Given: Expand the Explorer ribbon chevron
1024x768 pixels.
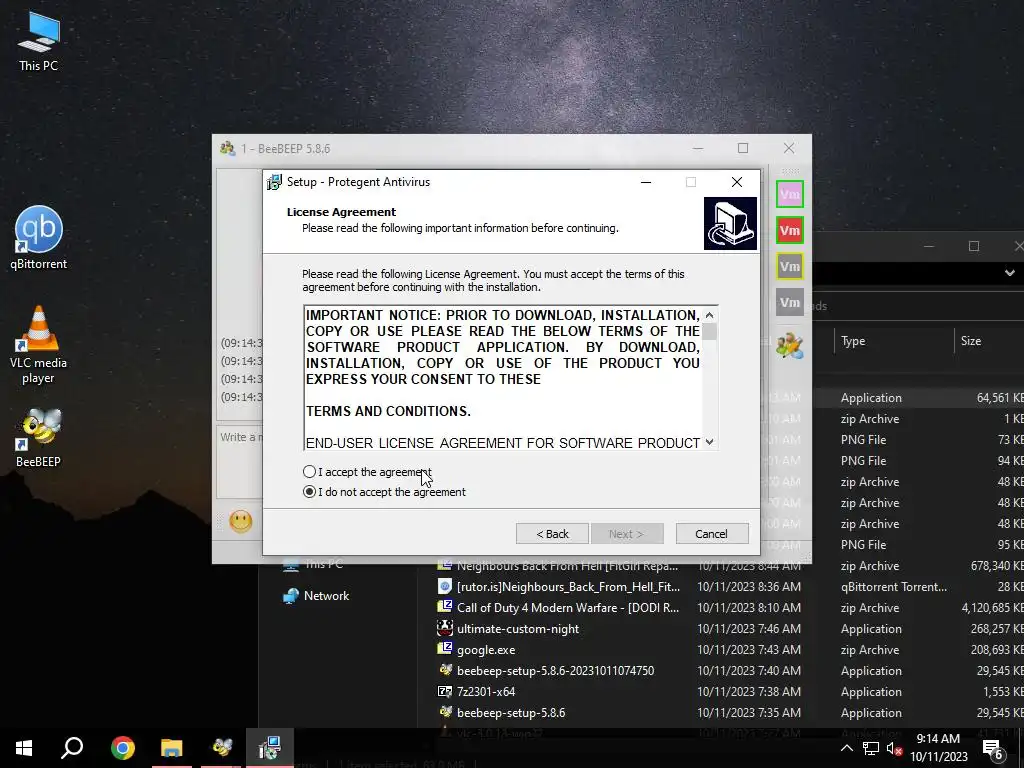Looking at the screenshot, I should point(1010,273).
